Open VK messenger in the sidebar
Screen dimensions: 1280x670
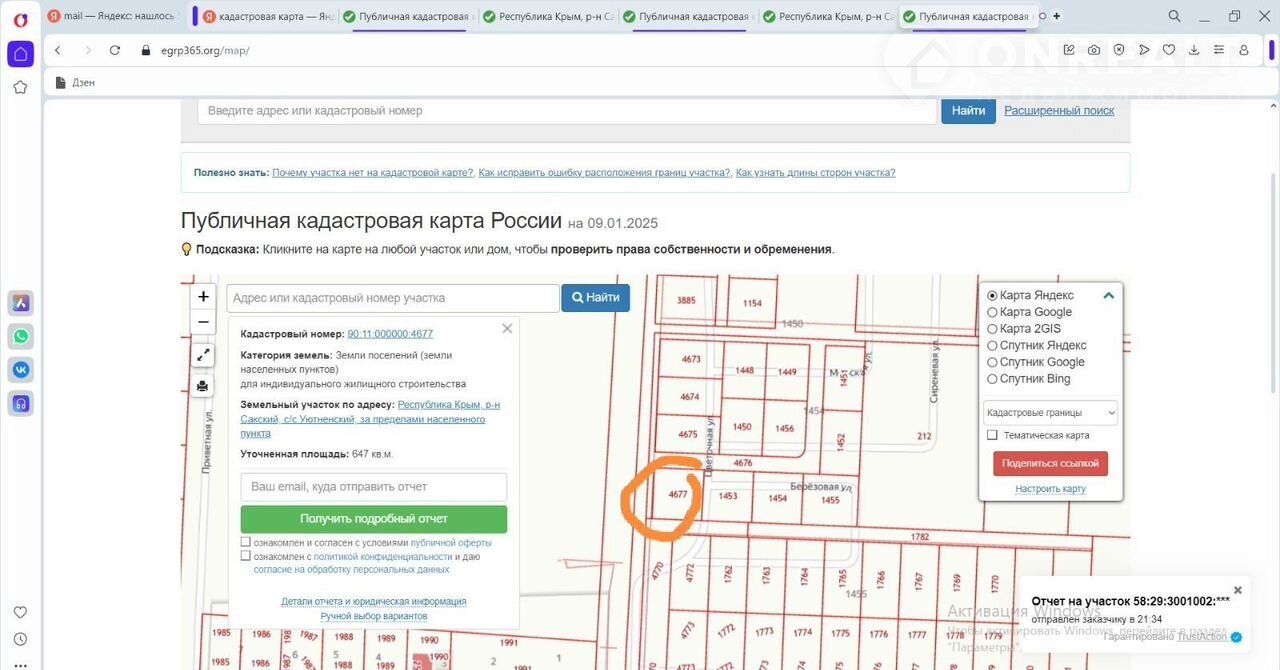tap(20, 370)
